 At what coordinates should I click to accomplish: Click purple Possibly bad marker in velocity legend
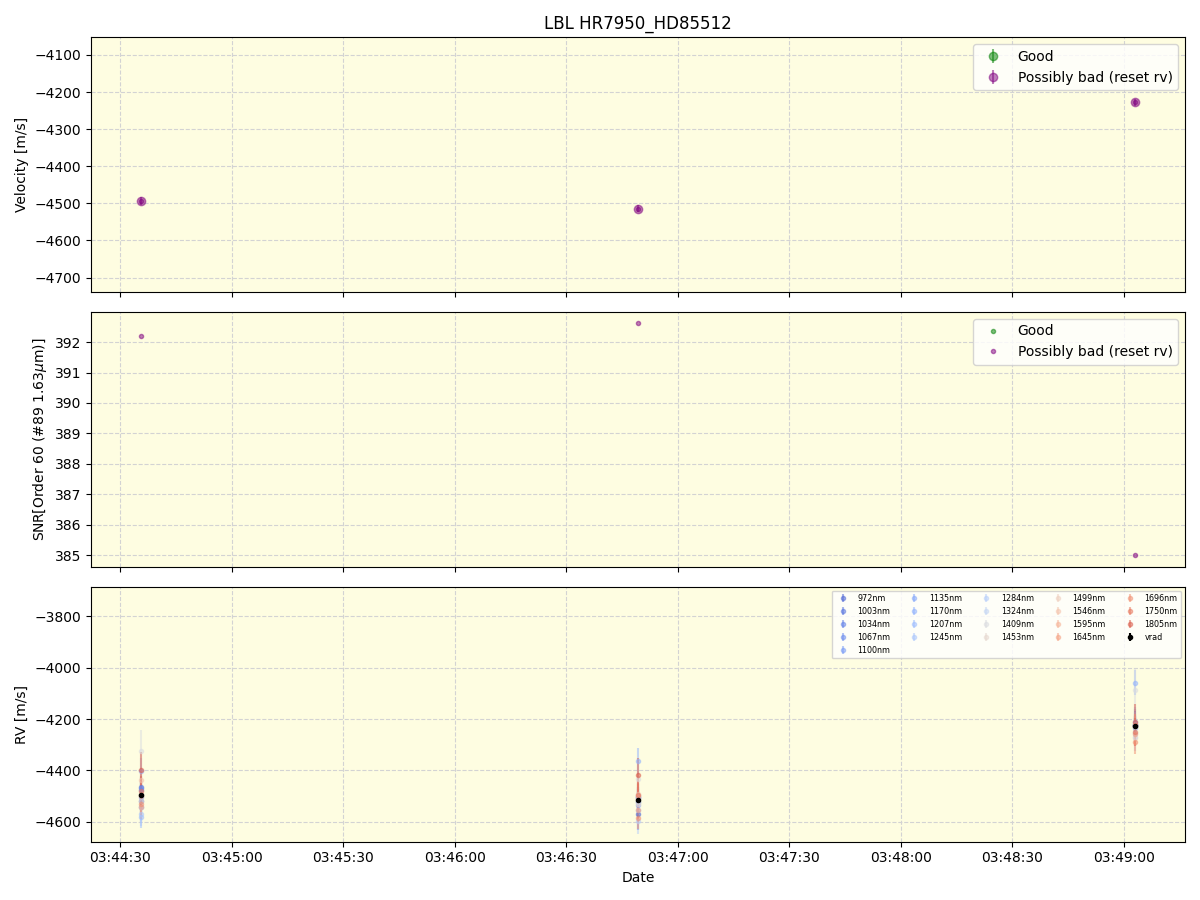(993, 77)
